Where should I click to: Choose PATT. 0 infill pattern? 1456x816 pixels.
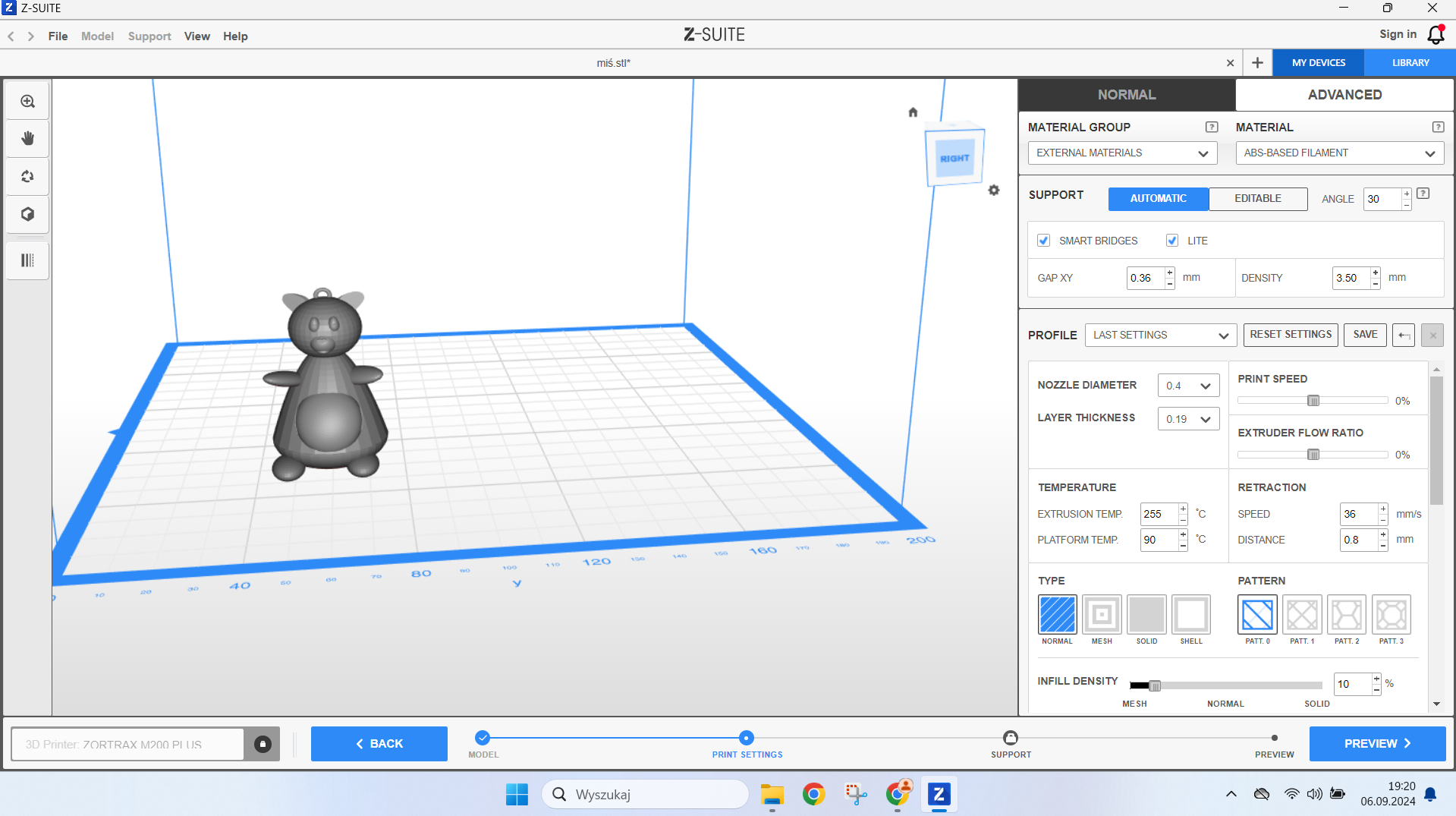point(1257,615)
